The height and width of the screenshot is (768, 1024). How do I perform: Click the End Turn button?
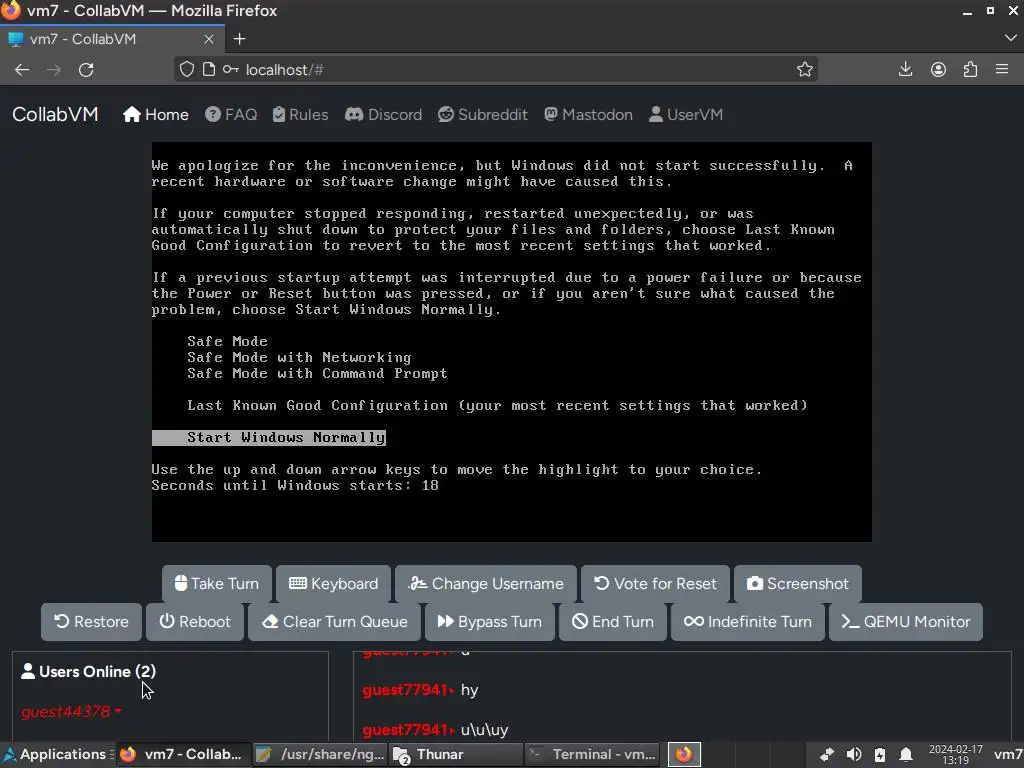point(613,622)
